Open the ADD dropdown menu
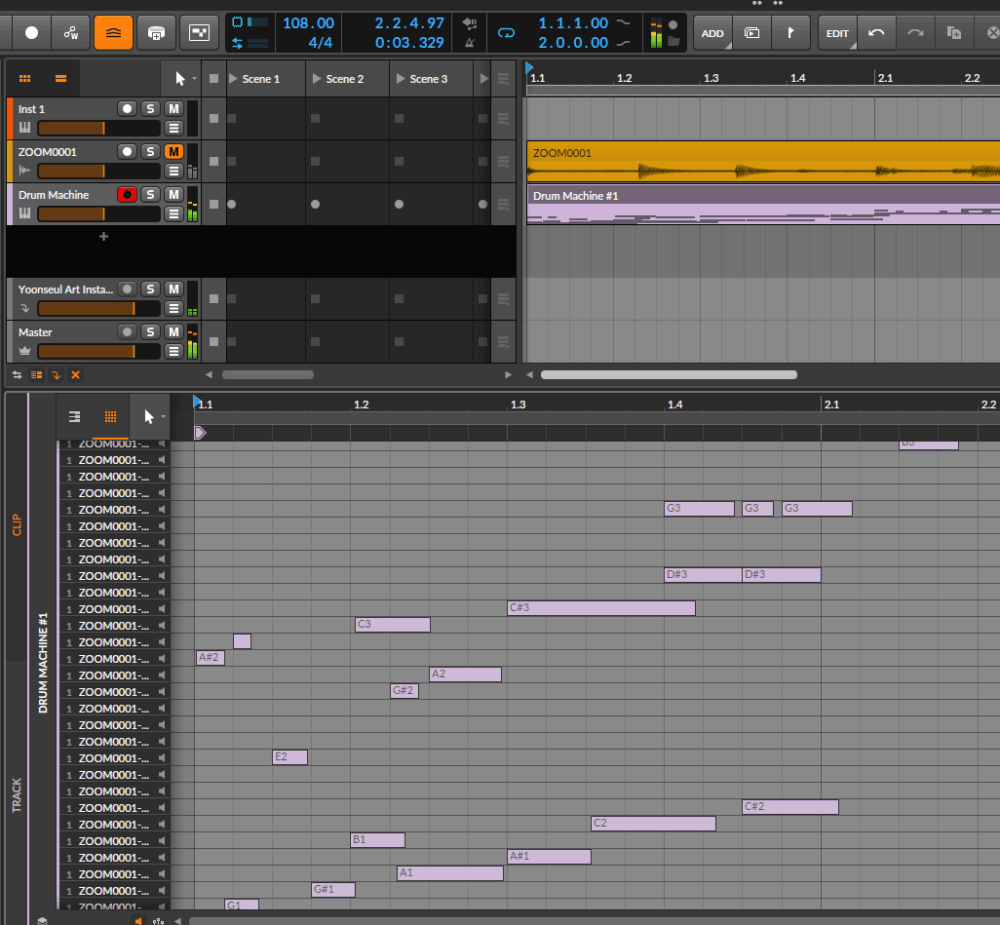The width and height of the screenshot is (1000, 925). [x=713, y=33]
